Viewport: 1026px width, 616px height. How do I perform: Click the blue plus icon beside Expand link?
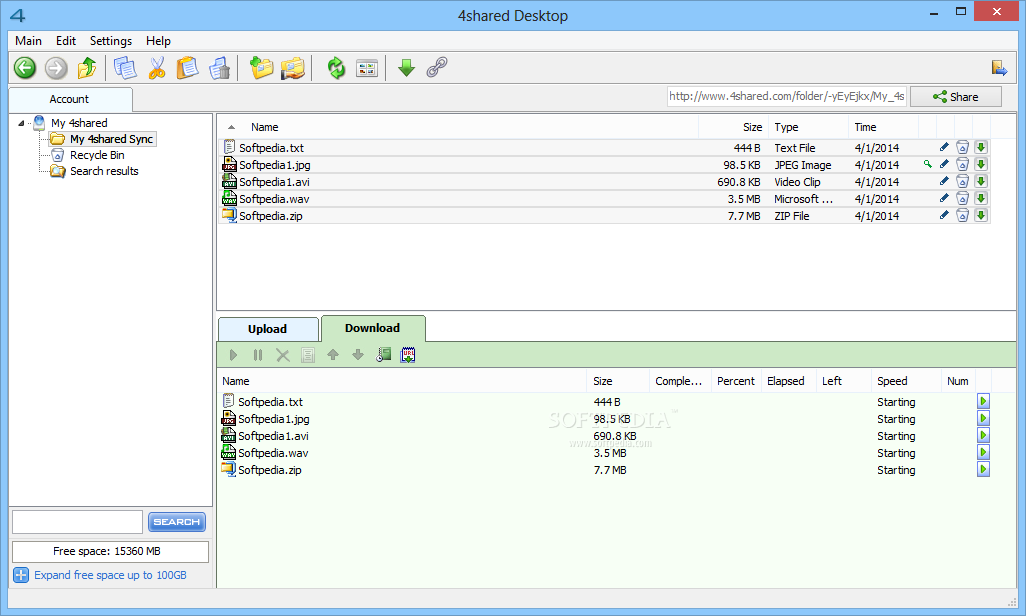[x=21, y=575]
